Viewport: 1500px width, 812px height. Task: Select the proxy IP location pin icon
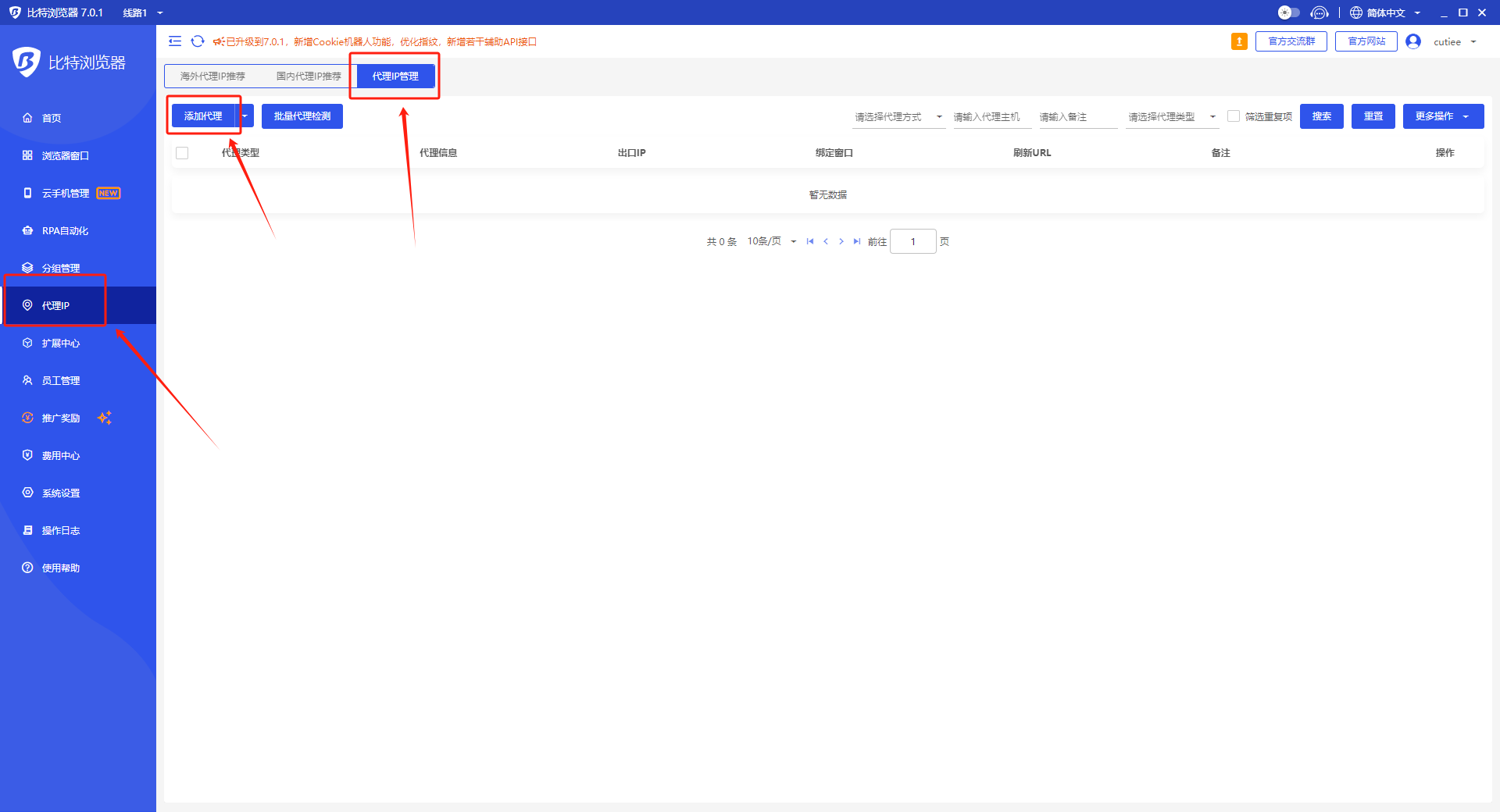coord(27,305)
